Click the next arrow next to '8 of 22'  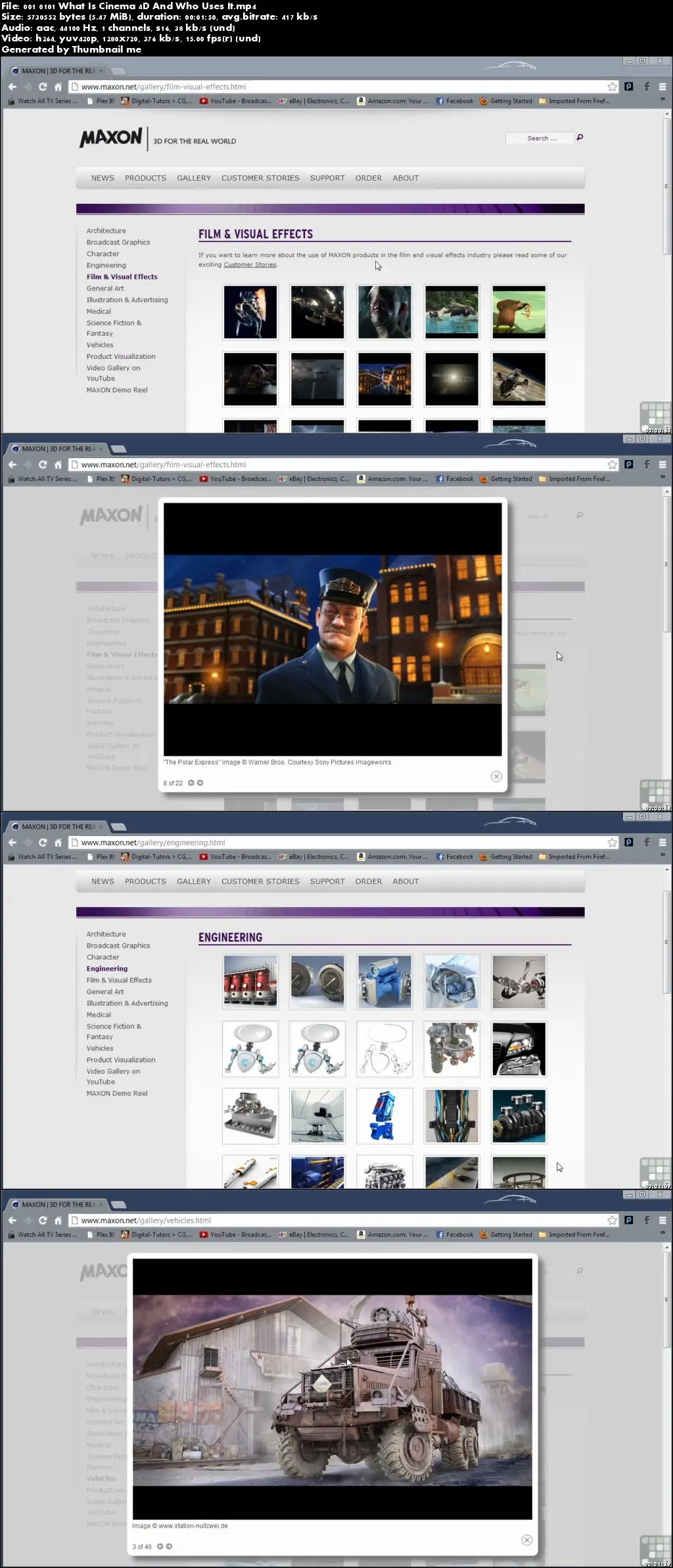click(200, 783)
